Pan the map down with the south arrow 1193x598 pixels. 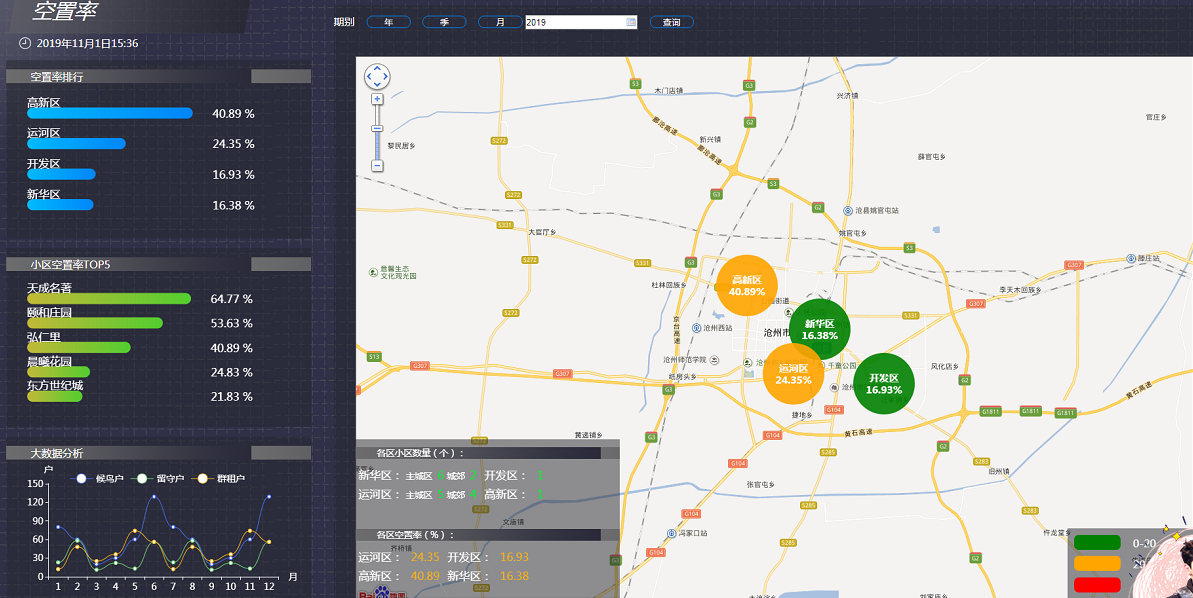[x=377, y=84]
